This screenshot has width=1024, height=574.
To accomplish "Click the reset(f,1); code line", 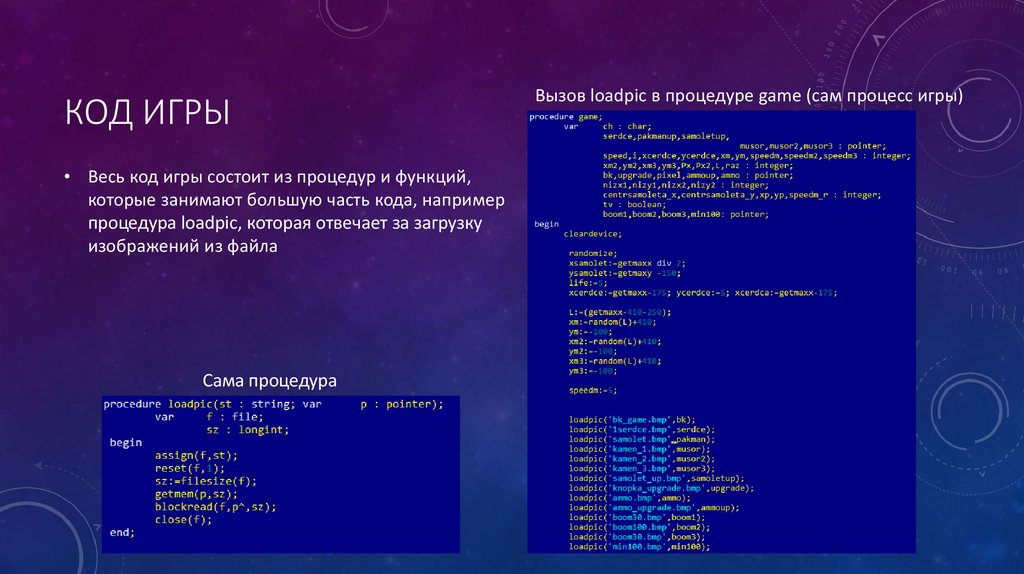I will 189,468.
